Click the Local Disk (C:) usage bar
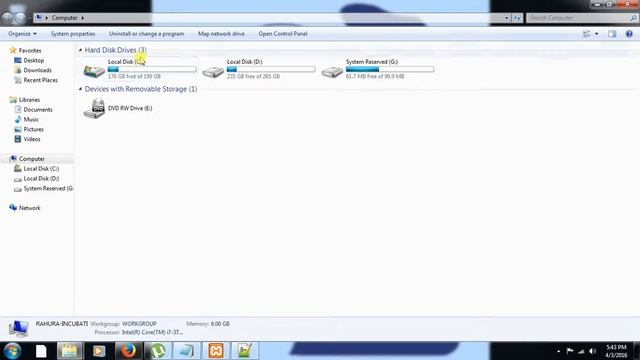640x360 pixels. point(152,69)
